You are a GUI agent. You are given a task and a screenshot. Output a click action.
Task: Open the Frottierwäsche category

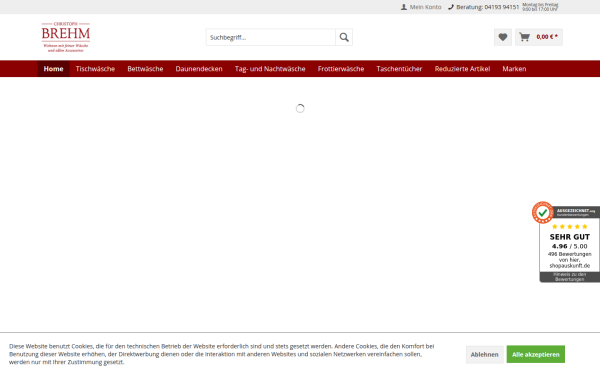coord(341,69)
